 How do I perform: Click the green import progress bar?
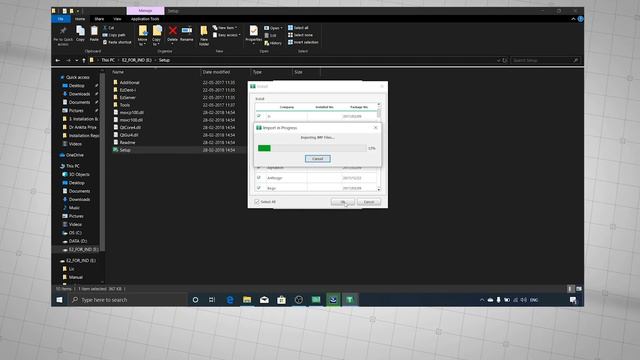click(312, 148)
